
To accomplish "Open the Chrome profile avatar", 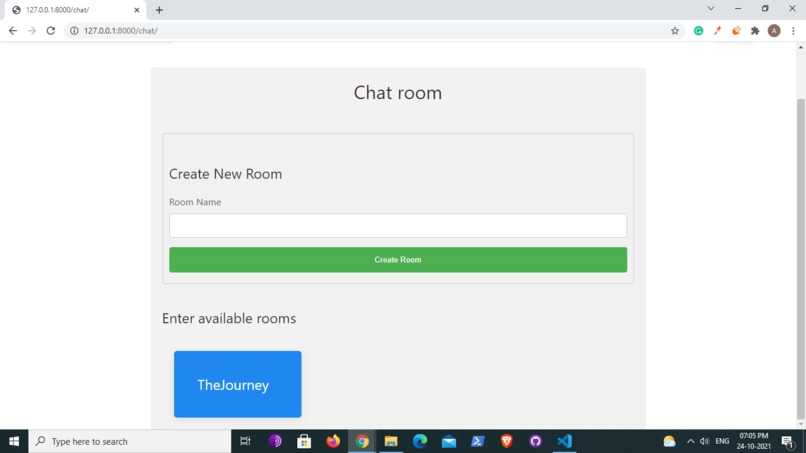I will tap(774, 31).
